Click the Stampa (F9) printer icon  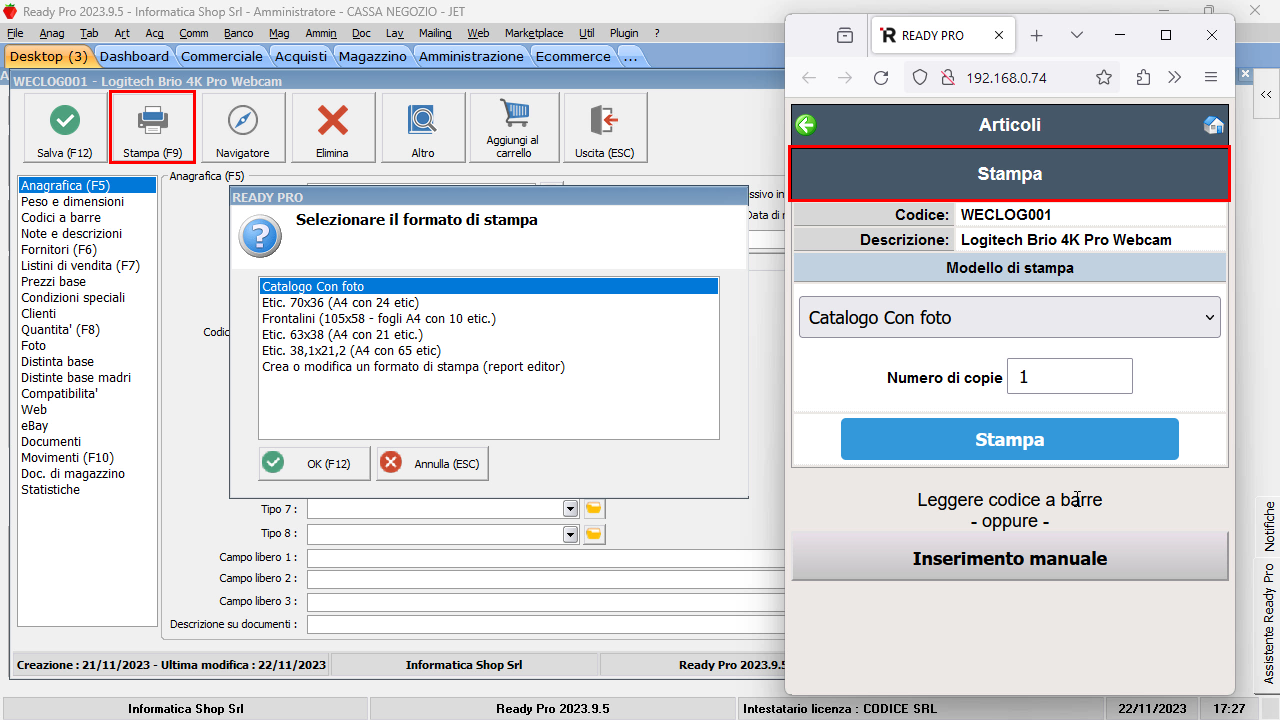pyautogui.click(x=152, y=121)
